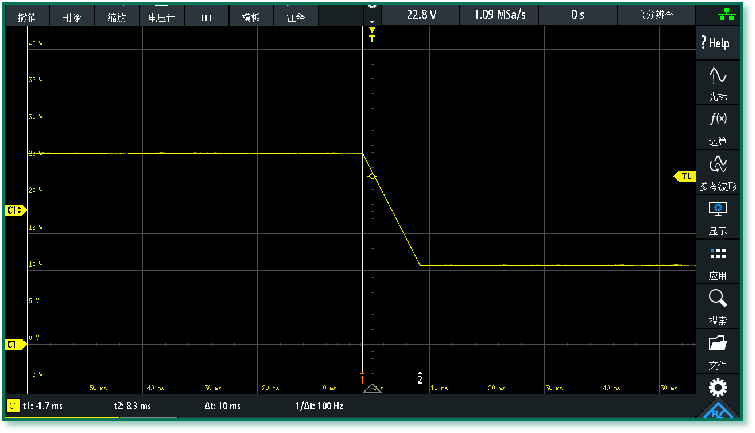Toggle the C1 label beside the t1 readout
The image size is (755, 433).
(x=13, y=407)
